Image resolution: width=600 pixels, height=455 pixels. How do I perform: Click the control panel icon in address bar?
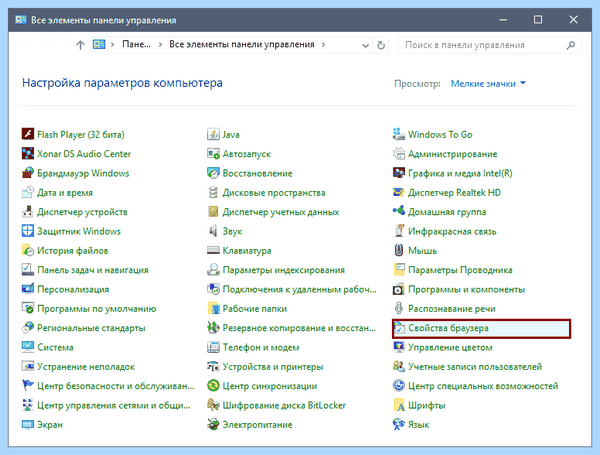[99, 44]
